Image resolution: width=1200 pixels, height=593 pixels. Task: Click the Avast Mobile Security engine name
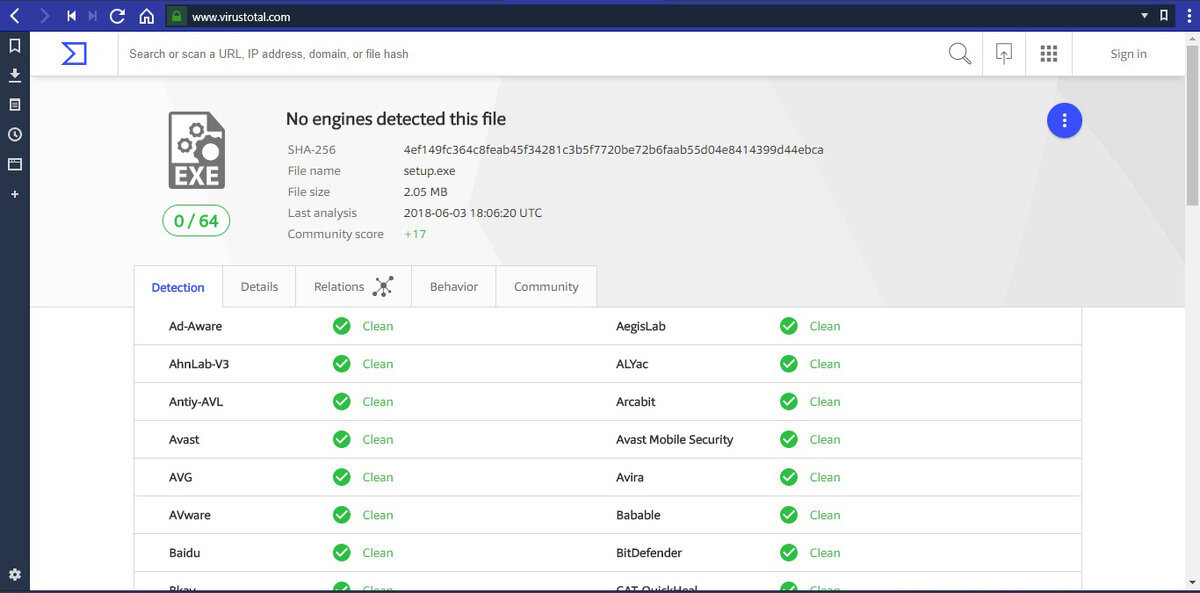675,439
